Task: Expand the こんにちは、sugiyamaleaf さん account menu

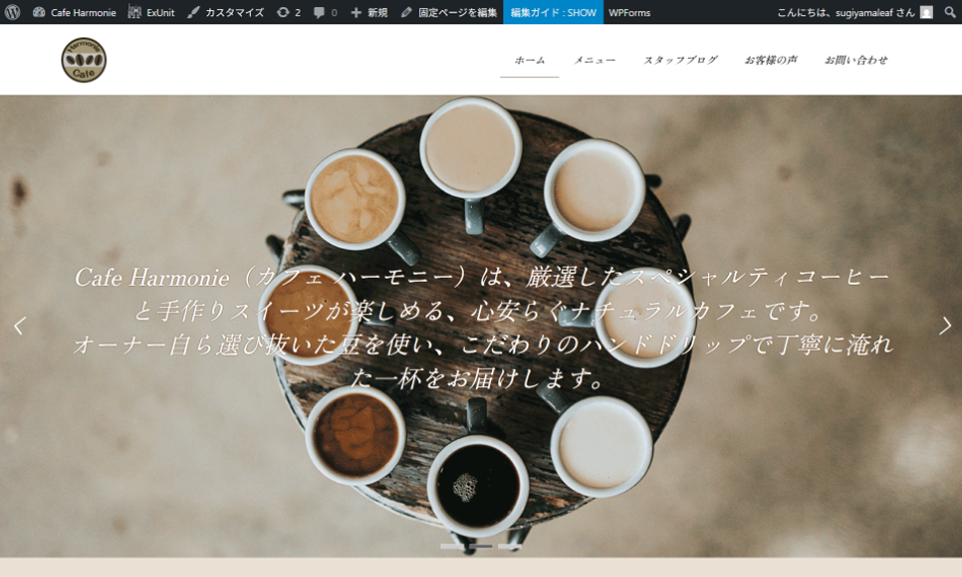Action: coord(845,12)
